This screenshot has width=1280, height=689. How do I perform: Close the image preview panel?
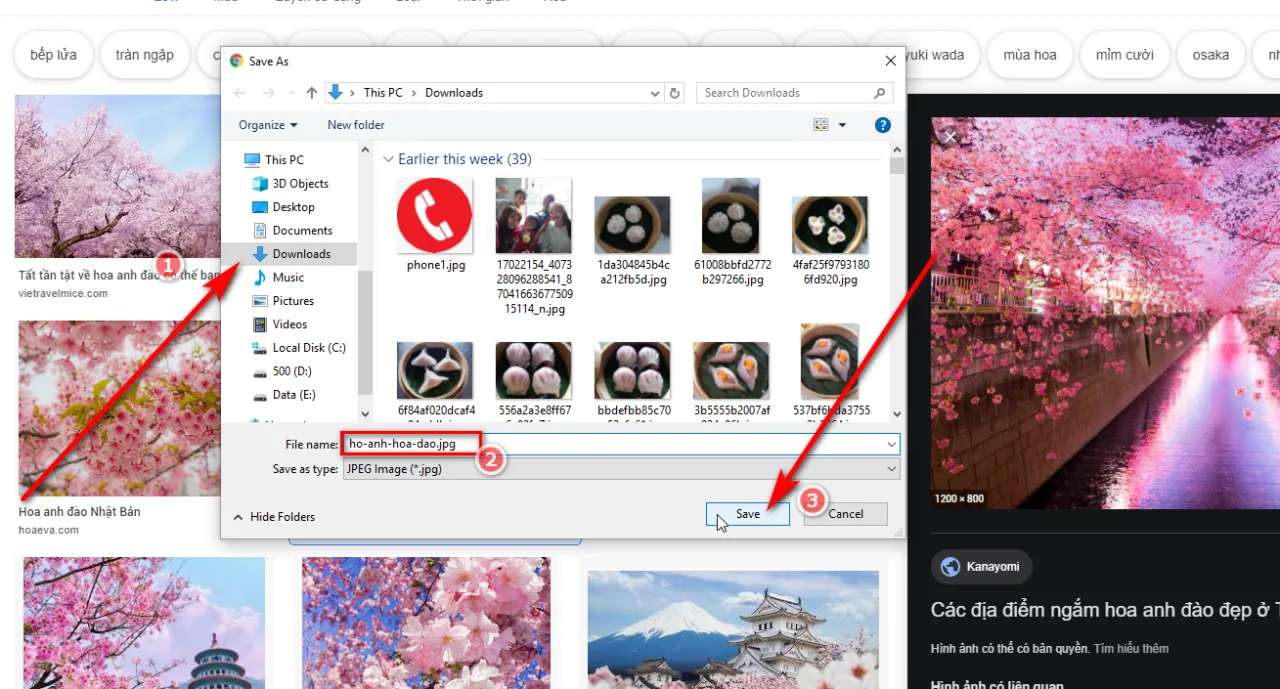950,136
